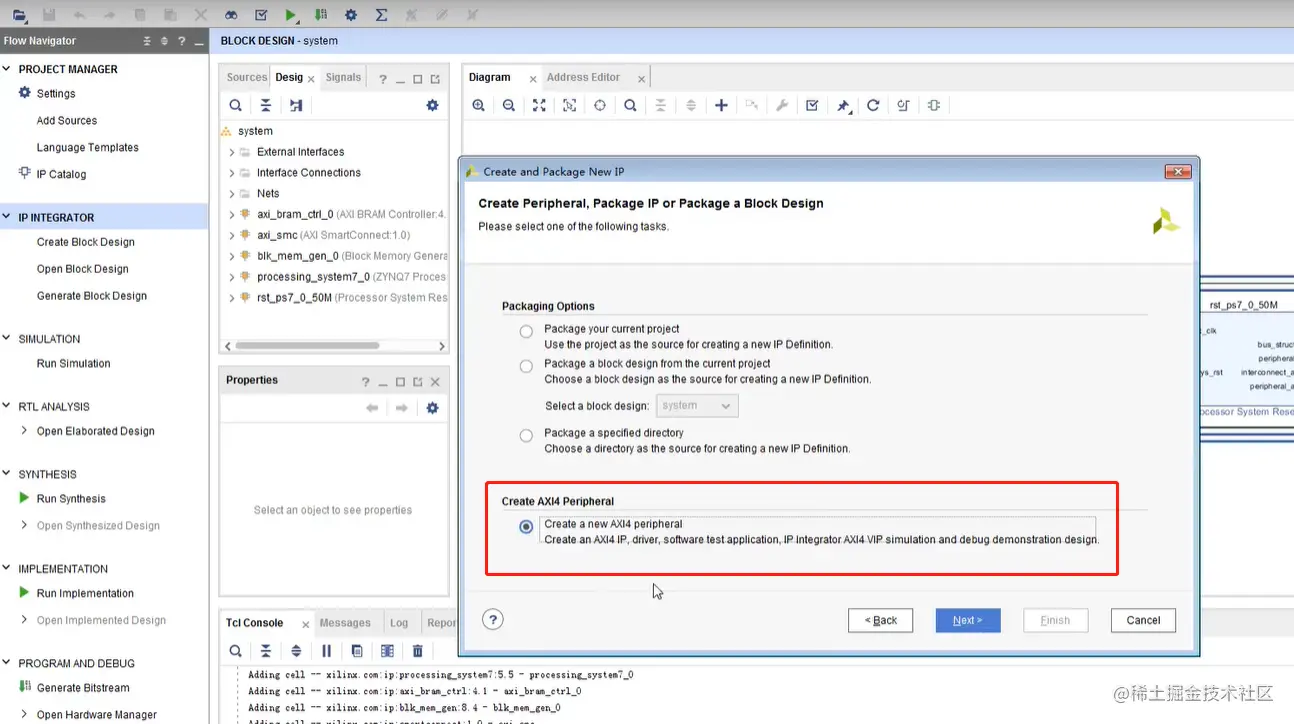Open the Properties panel settings gear
Image resolution: width=1294 pixels, height=724 pixels.
pyautogui.click(x=432, y=408)
